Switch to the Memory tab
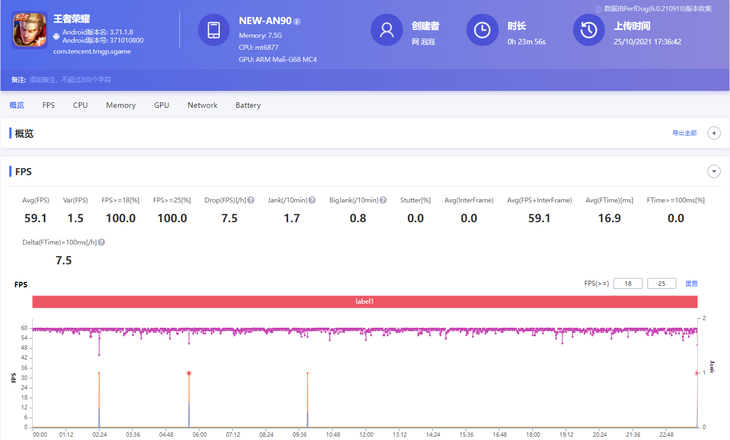730x440 pixels. pyautogui.click(x=121, y=105)
